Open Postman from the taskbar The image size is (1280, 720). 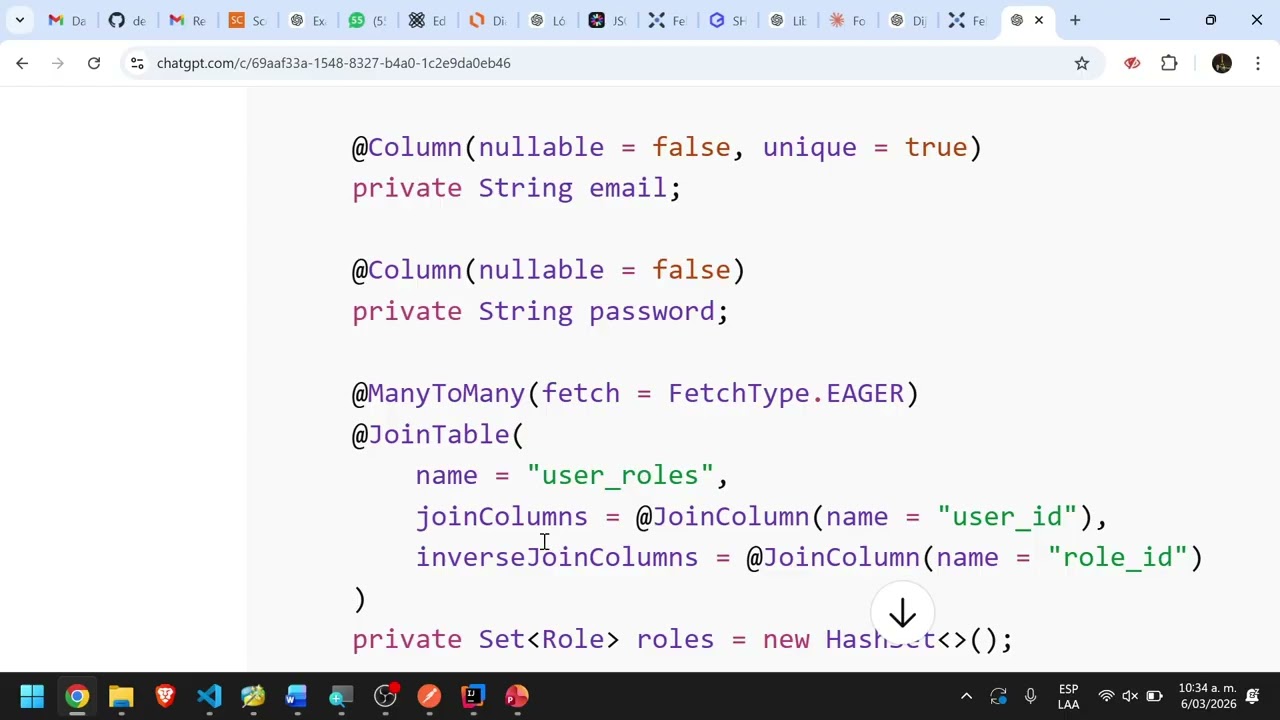click(x=429, y=696)
